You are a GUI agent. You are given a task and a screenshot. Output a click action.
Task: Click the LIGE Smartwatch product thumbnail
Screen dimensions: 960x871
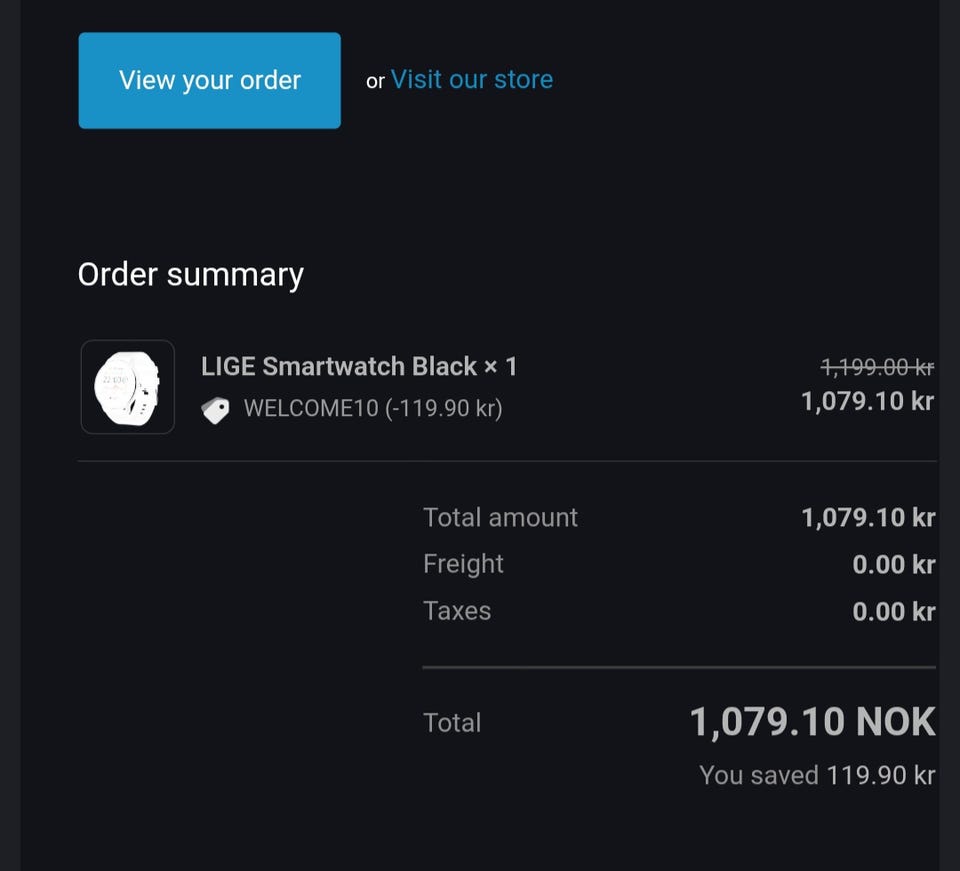pyautogui.click(x=128, y=387)
